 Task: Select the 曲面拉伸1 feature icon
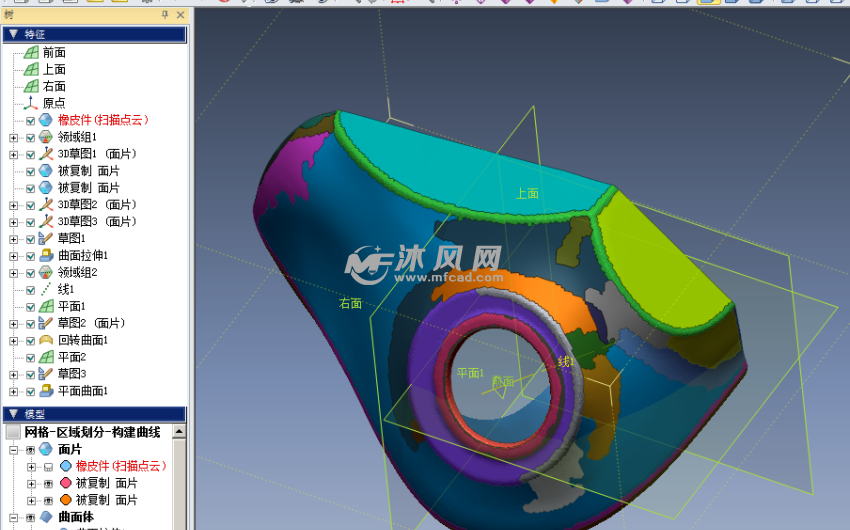coord(45,256)
